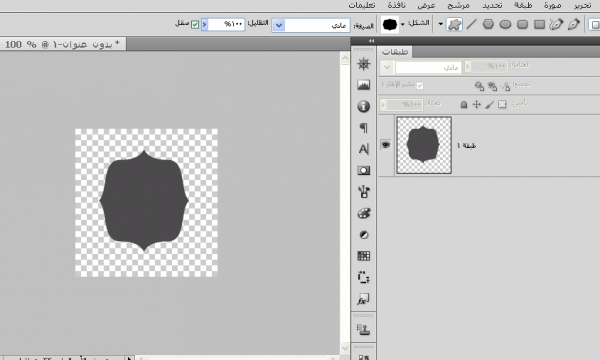Screen dimensions: 600x360
Task: Toggle lock position move icon
Action: [x=476, y=104]
